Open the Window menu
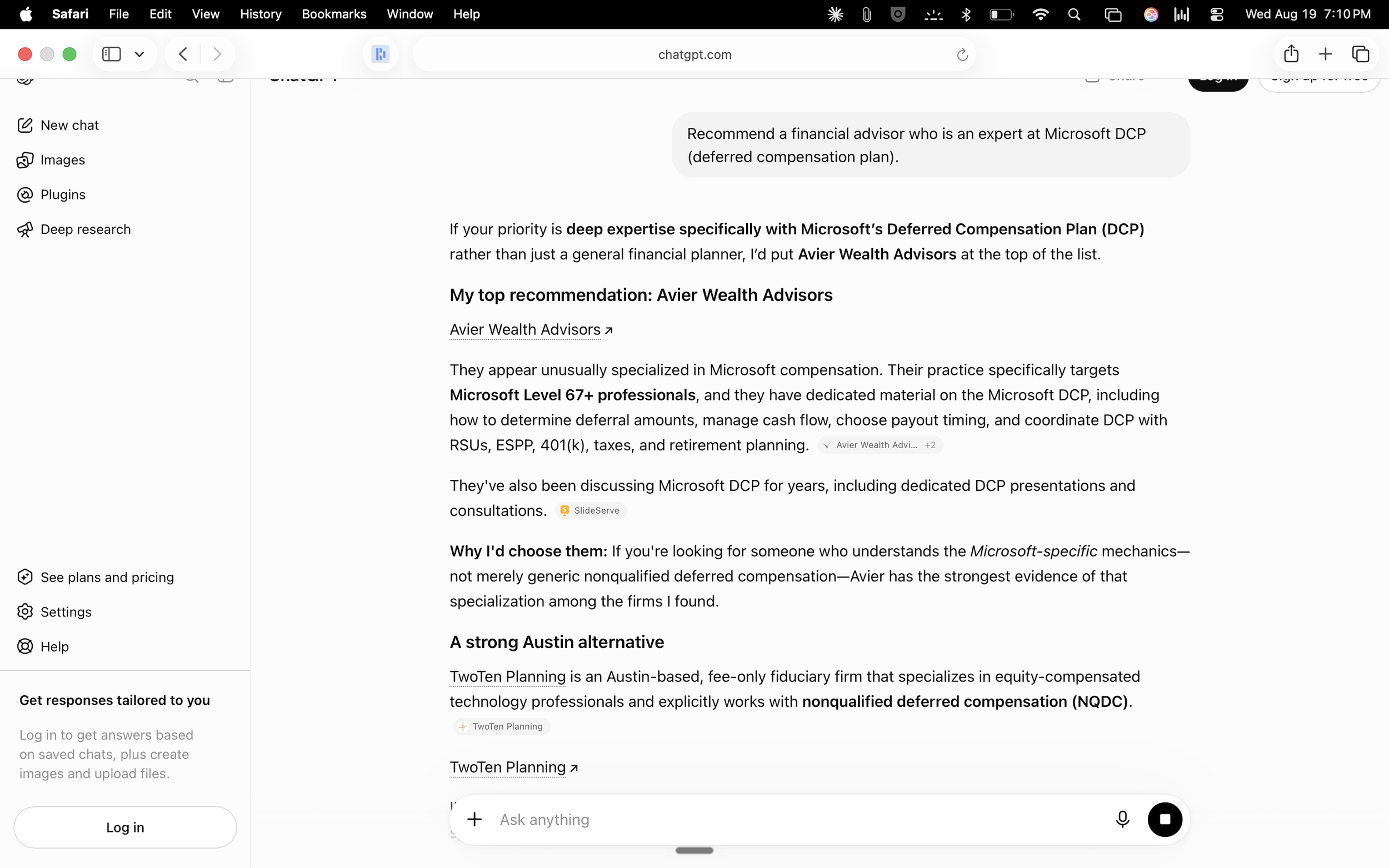This screenshot has width=1389, height=868. click(x=410, y=14)
